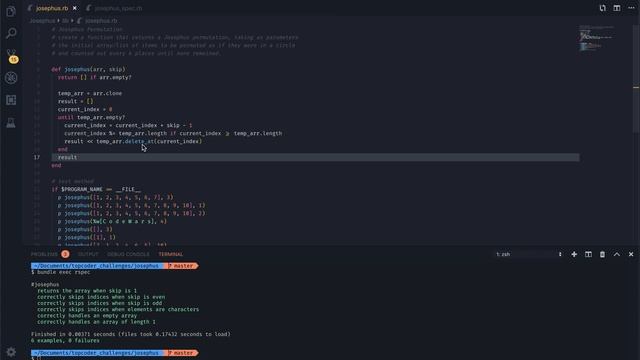Viewport: 640px width, 360px height.
Task: Click 'correctly skips indices when skip is even'
Action: pyautogui.click(x=101, y=297)
